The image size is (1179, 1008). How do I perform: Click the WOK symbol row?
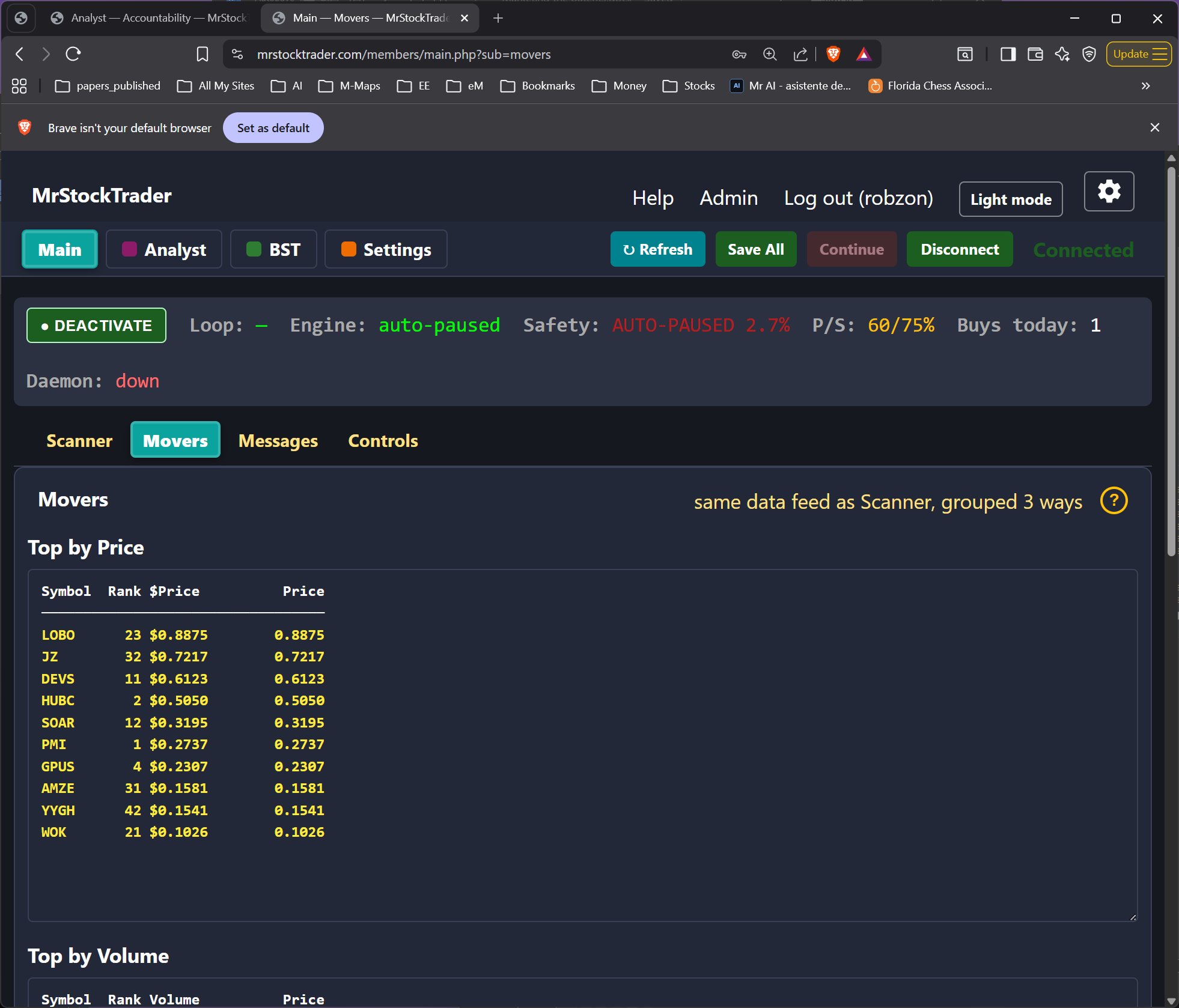(x=183, y=832)
